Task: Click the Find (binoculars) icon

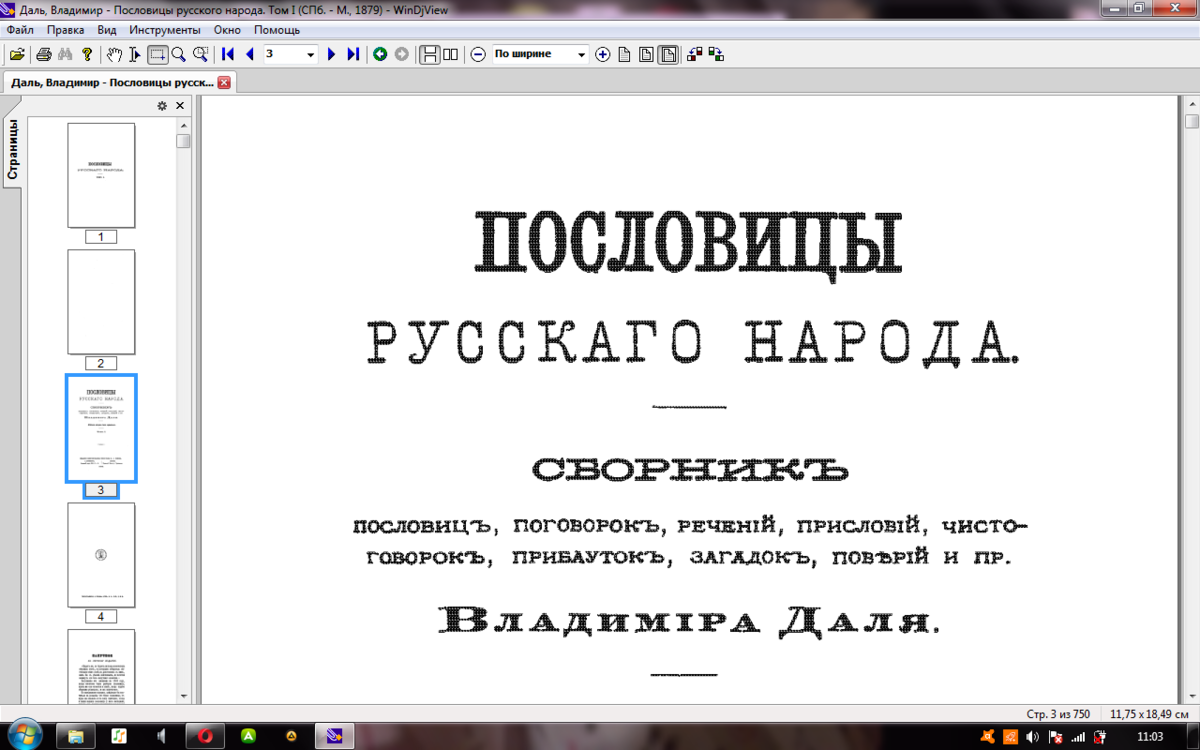Action: [66, 55]
